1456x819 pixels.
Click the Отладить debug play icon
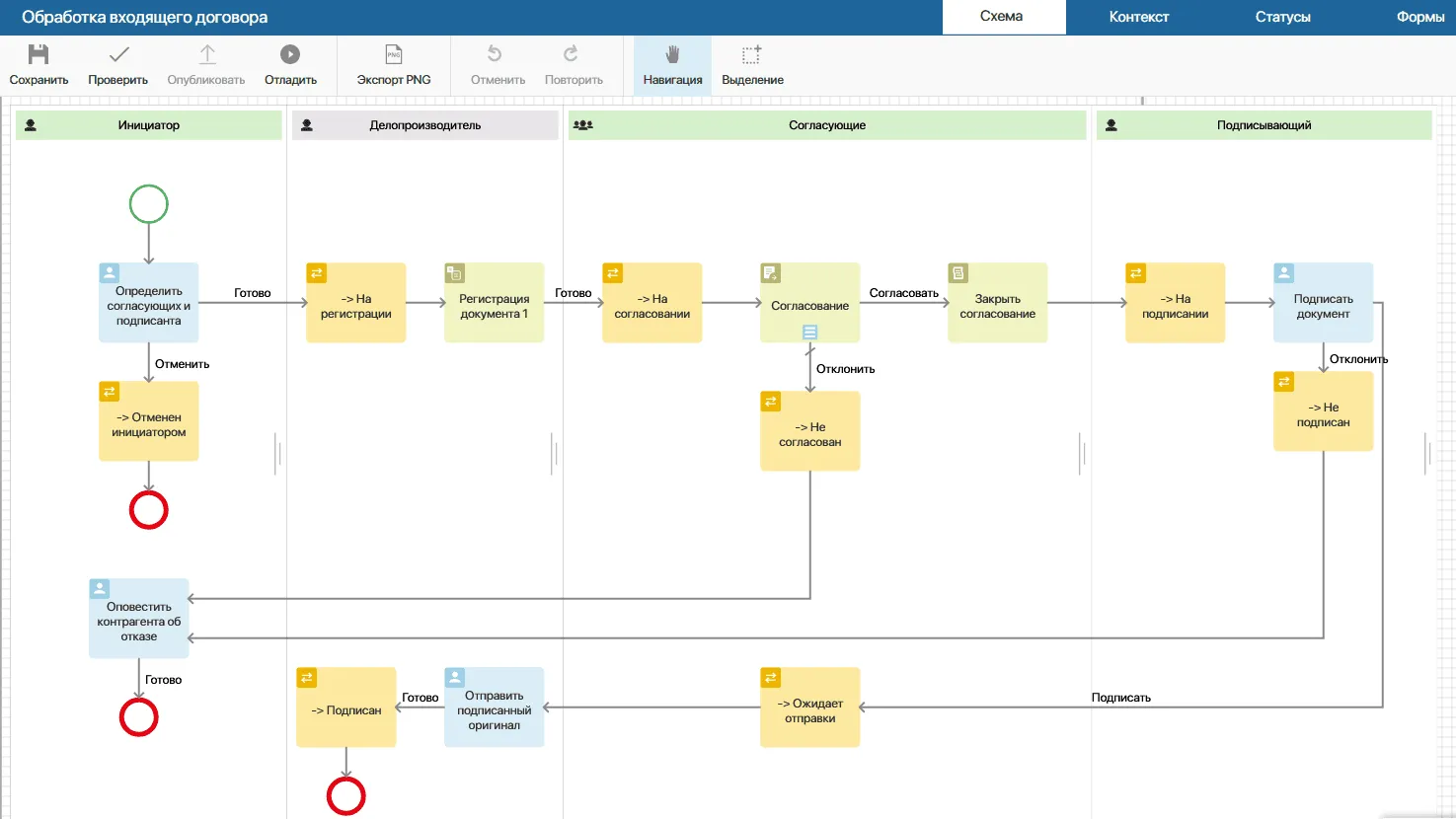pyautogui.click(x=290, y=55)
